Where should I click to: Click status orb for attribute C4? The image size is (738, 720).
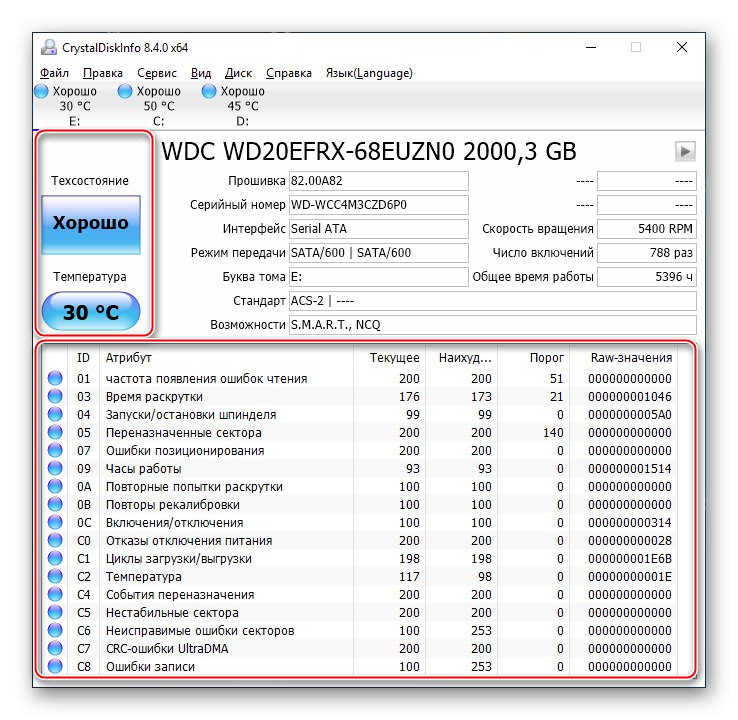coord(55,594)
